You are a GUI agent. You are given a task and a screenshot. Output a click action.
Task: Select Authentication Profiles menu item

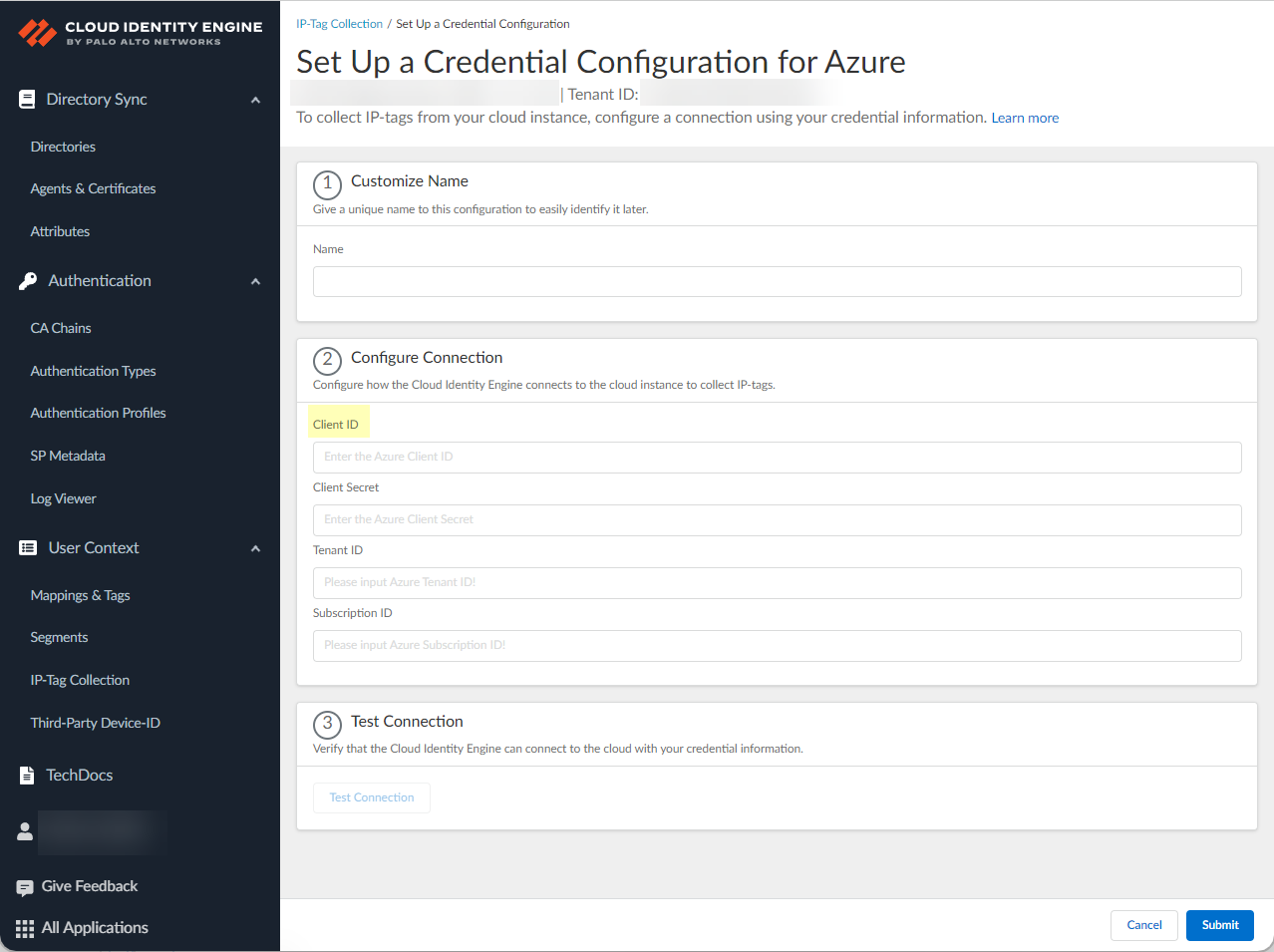point(98,413)
